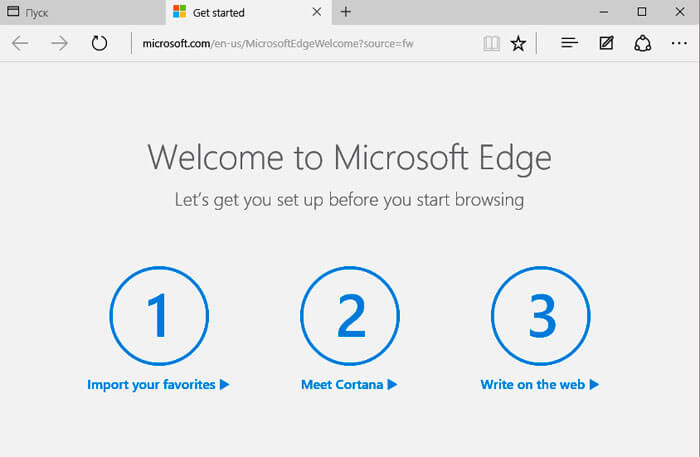Screen dimensions: 700x457
Task: Make a Web Note pencil icon
Action: point(606,43)
